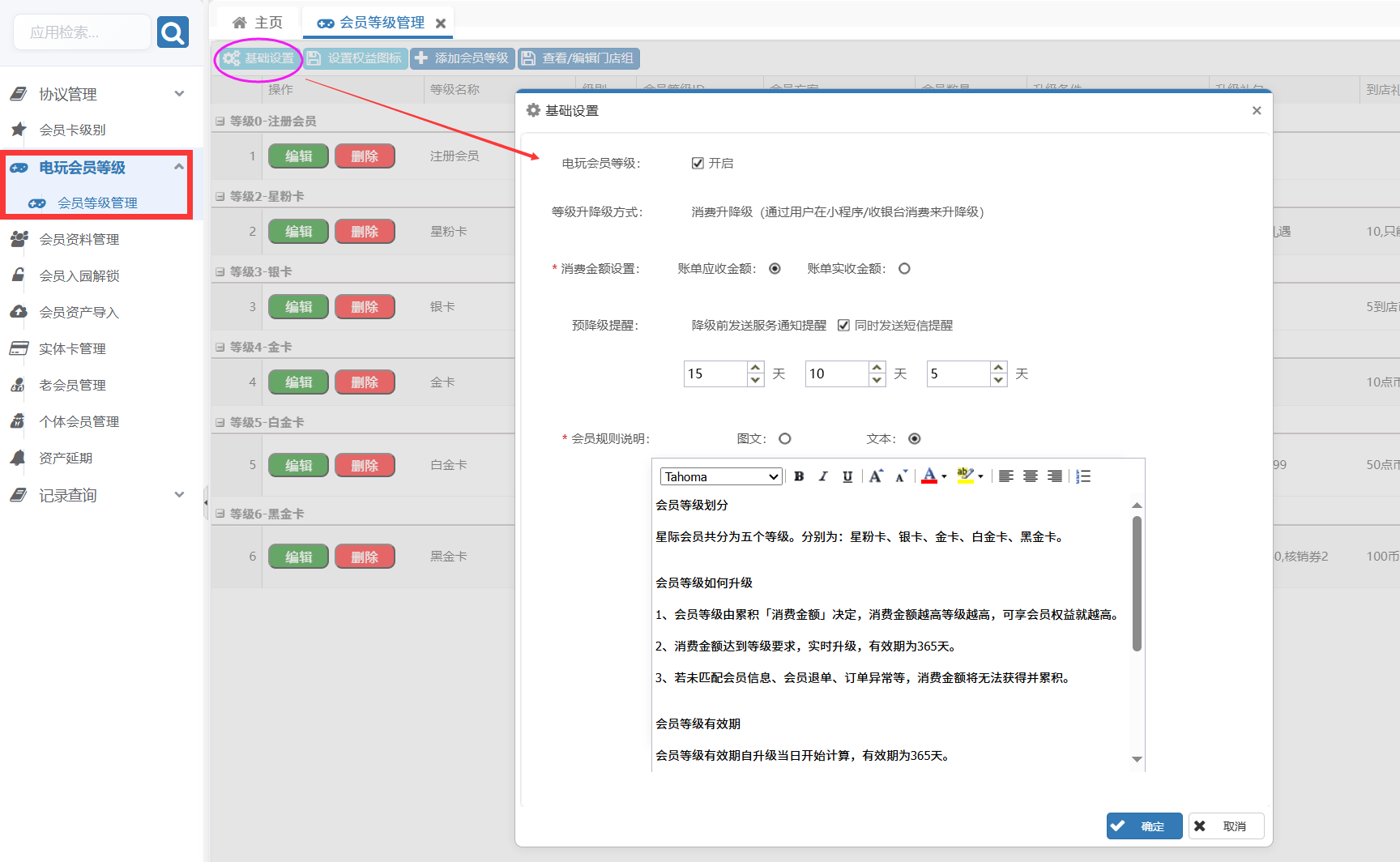Image resolution: width=1400 pixels, height=862 pixels.
Task: Open 会员资料管理 in the sidebar
Action: click(79, 240)
